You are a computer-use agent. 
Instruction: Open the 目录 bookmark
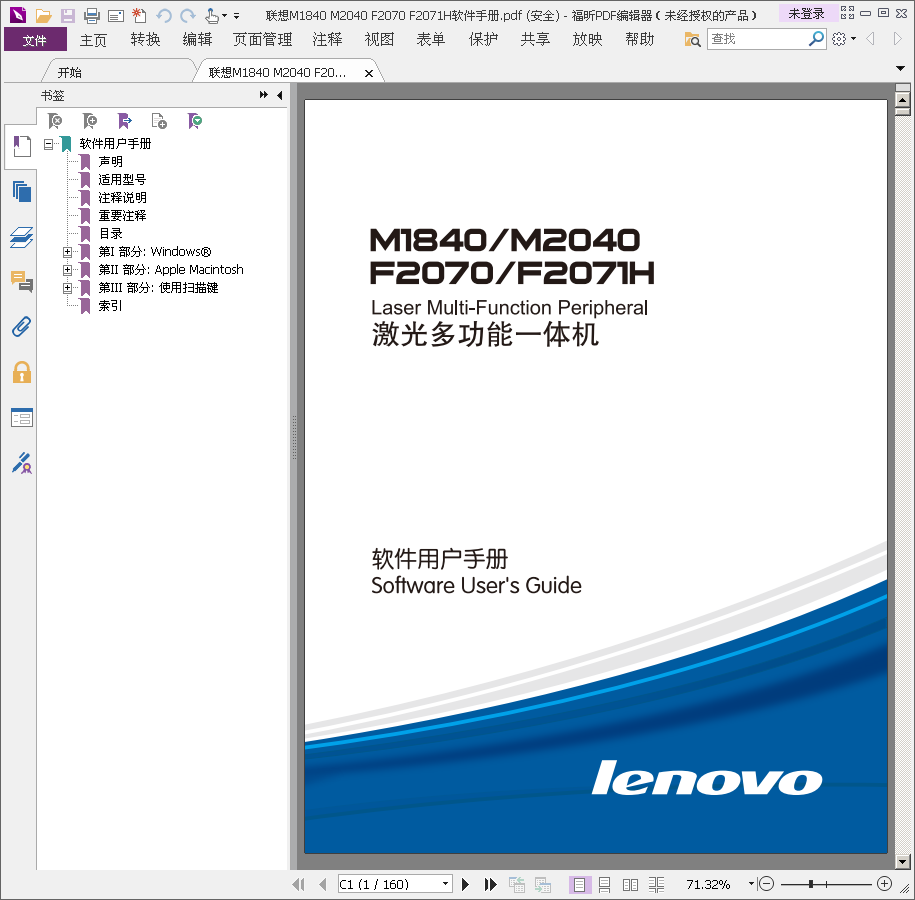click(110, 233)
